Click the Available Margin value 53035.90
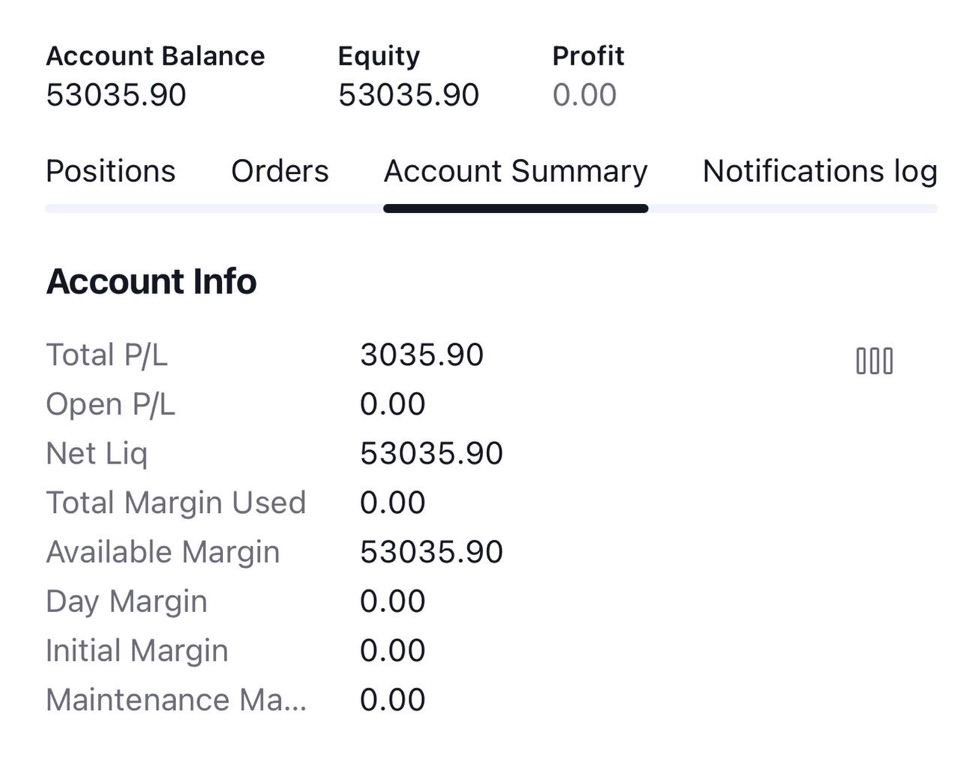 click(x=432, y=552)
